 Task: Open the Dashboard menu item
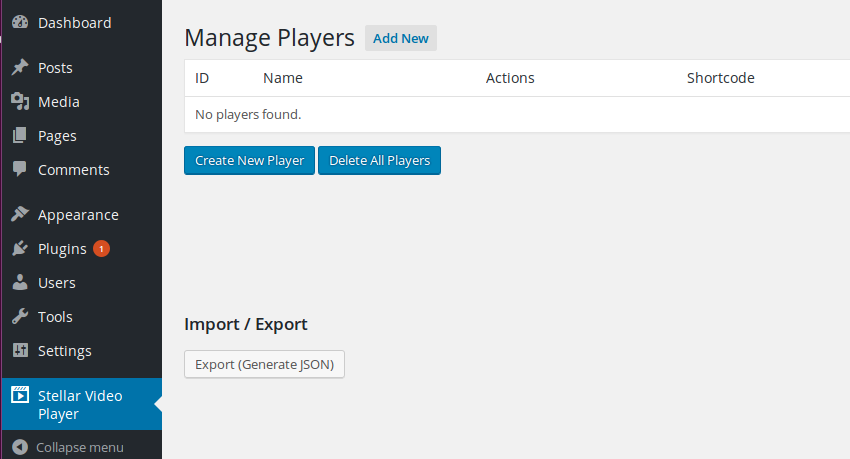pos(75,23)
